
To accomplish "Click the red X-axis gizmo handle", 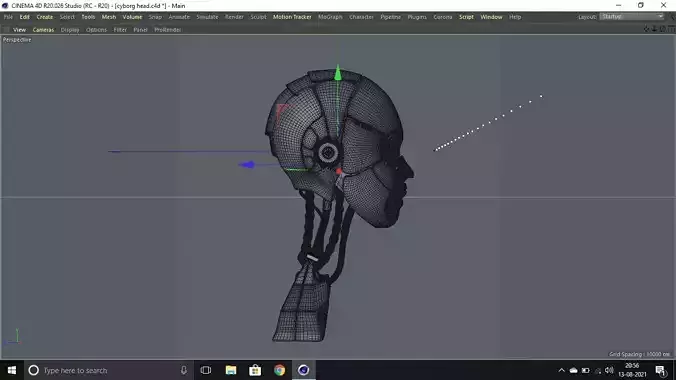I will (339, 172).
